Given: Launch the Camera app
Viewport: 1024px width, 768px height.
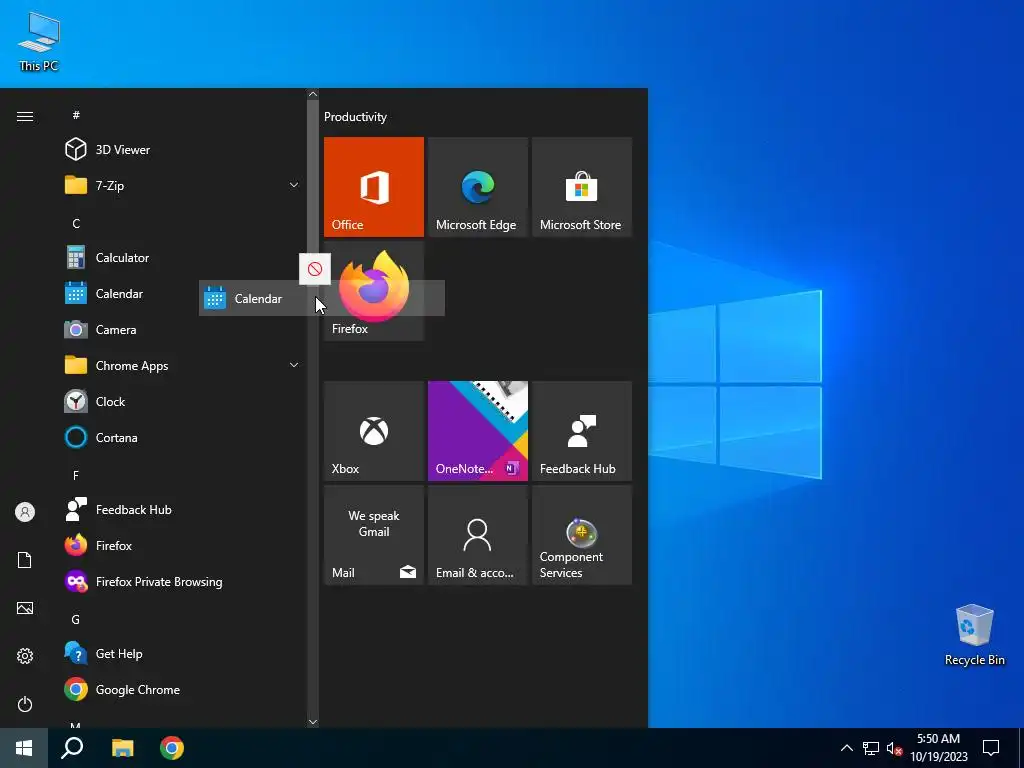Looking at the screenshot, I should tap(181, 330).
